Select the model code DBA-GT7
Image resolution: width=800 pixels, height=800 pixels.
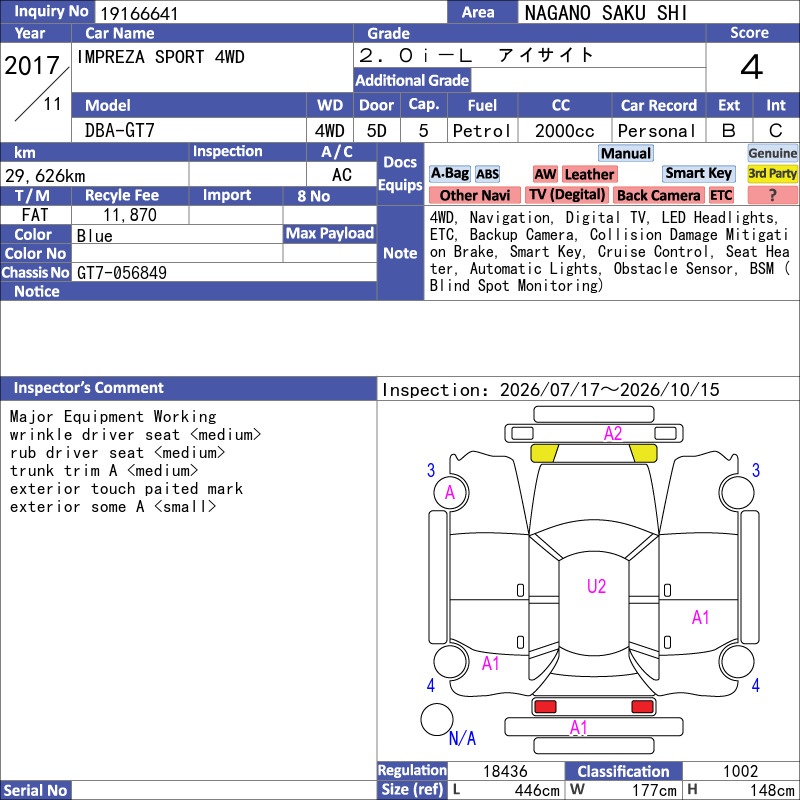119,131
